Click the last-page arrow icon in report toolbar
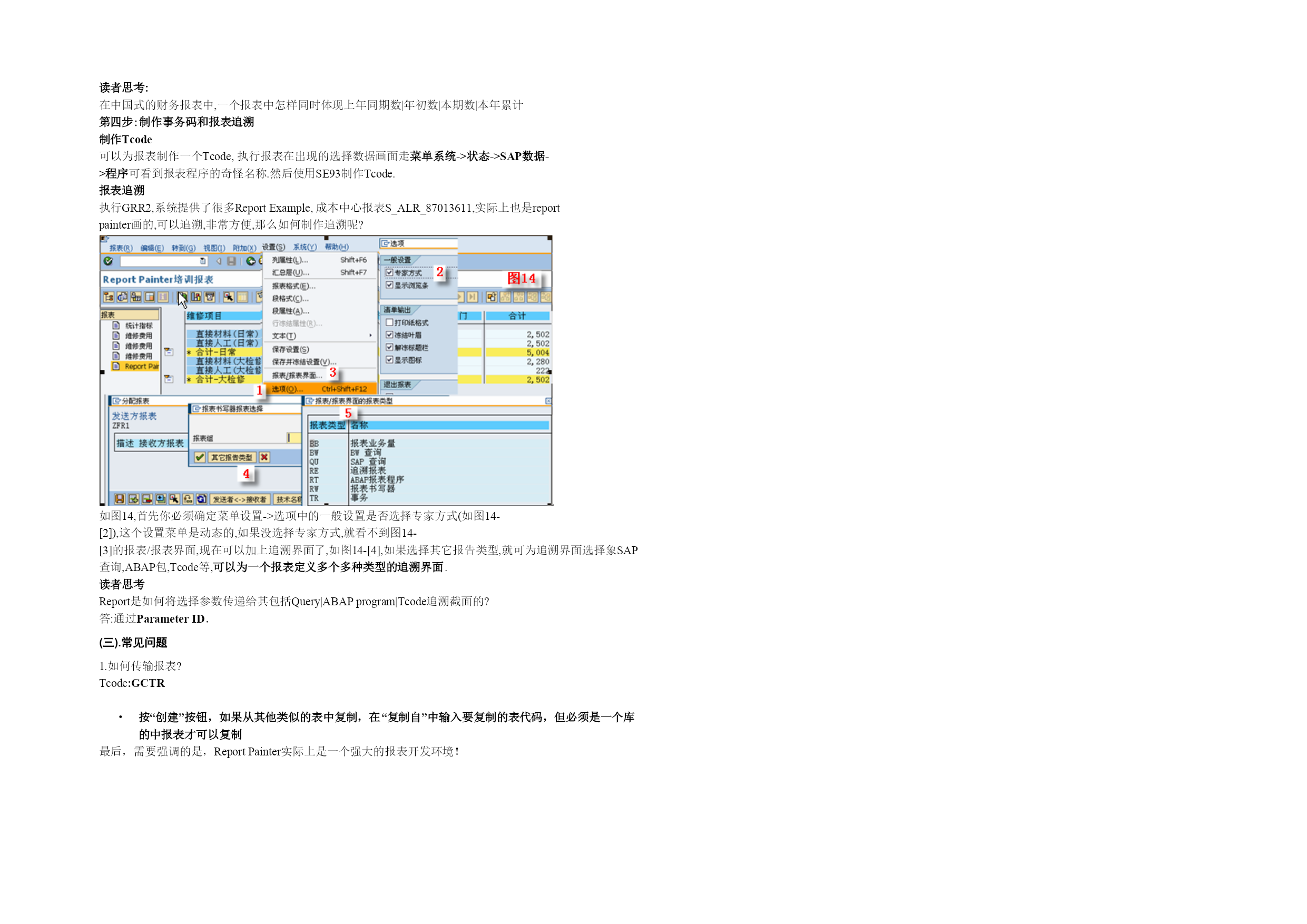 coord(473,297)
